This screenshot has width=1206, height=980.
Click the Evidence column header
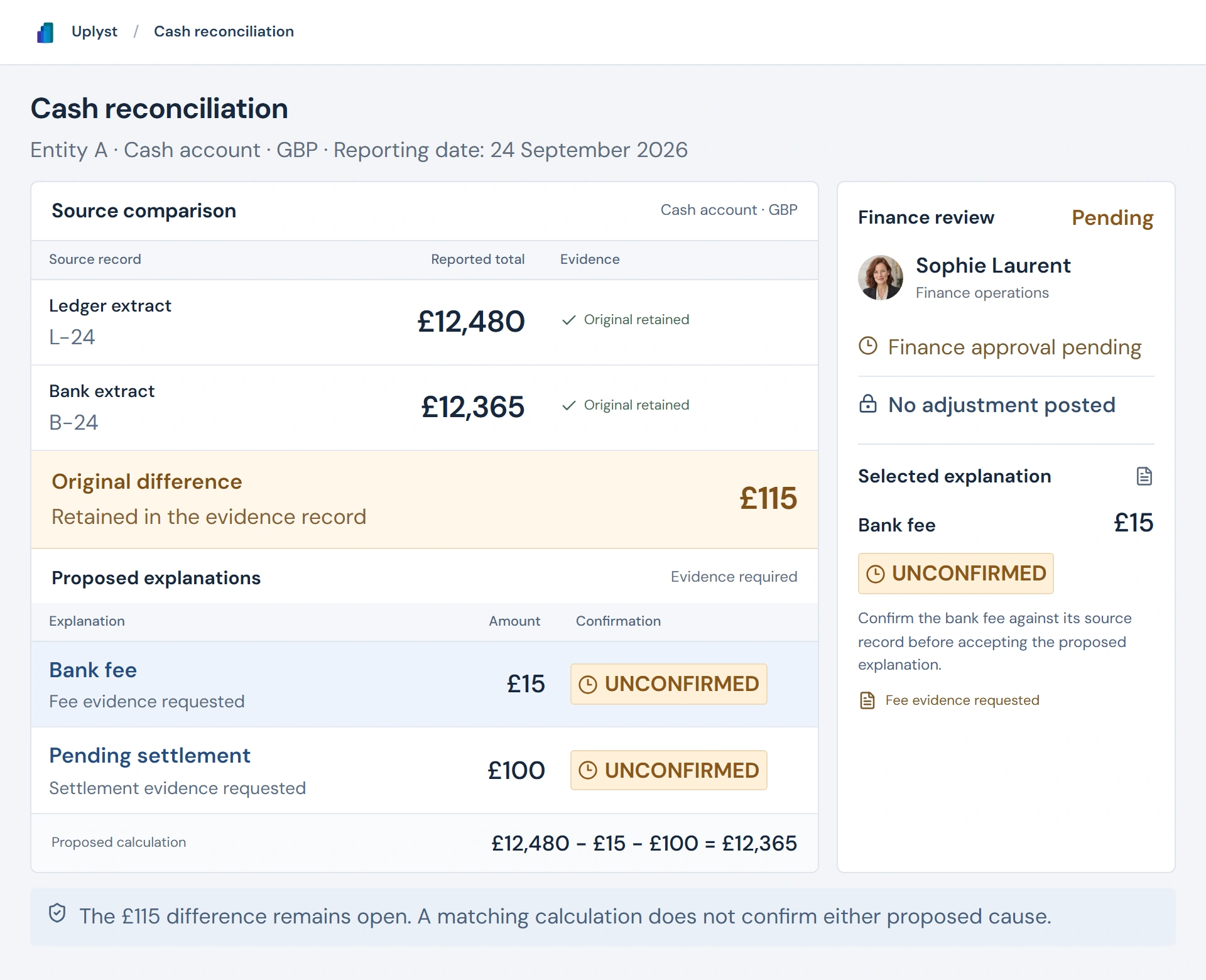point(590,259)
